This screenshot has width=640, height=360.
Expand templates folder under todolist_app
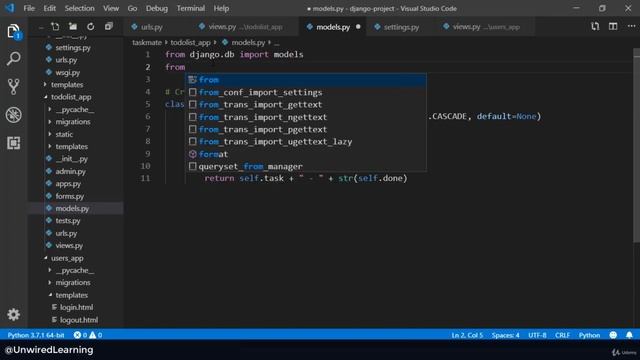[71, 147]
